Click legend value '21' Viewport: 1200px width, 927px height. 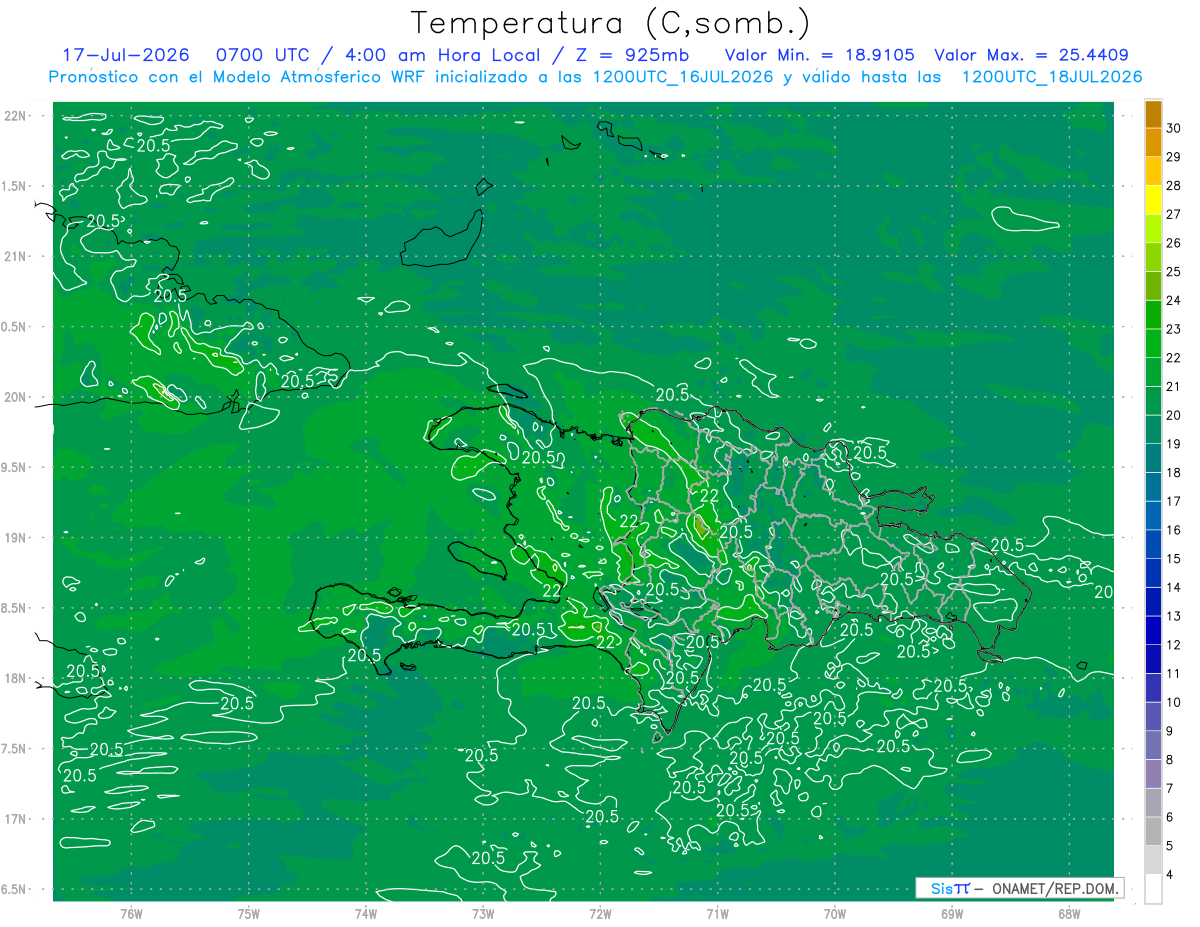click(x=1174, y=386)
